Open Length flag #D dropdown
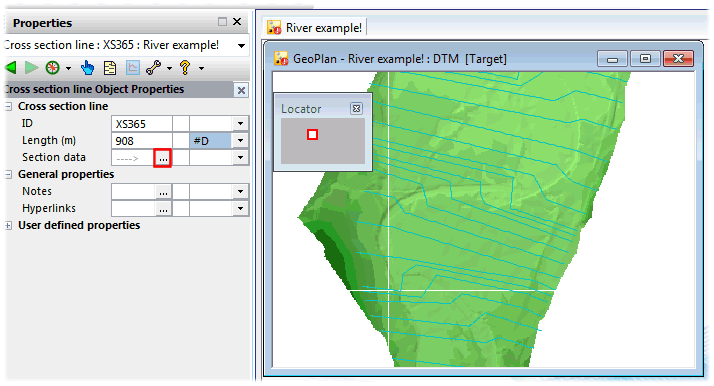714x386 pixels. 240,141
